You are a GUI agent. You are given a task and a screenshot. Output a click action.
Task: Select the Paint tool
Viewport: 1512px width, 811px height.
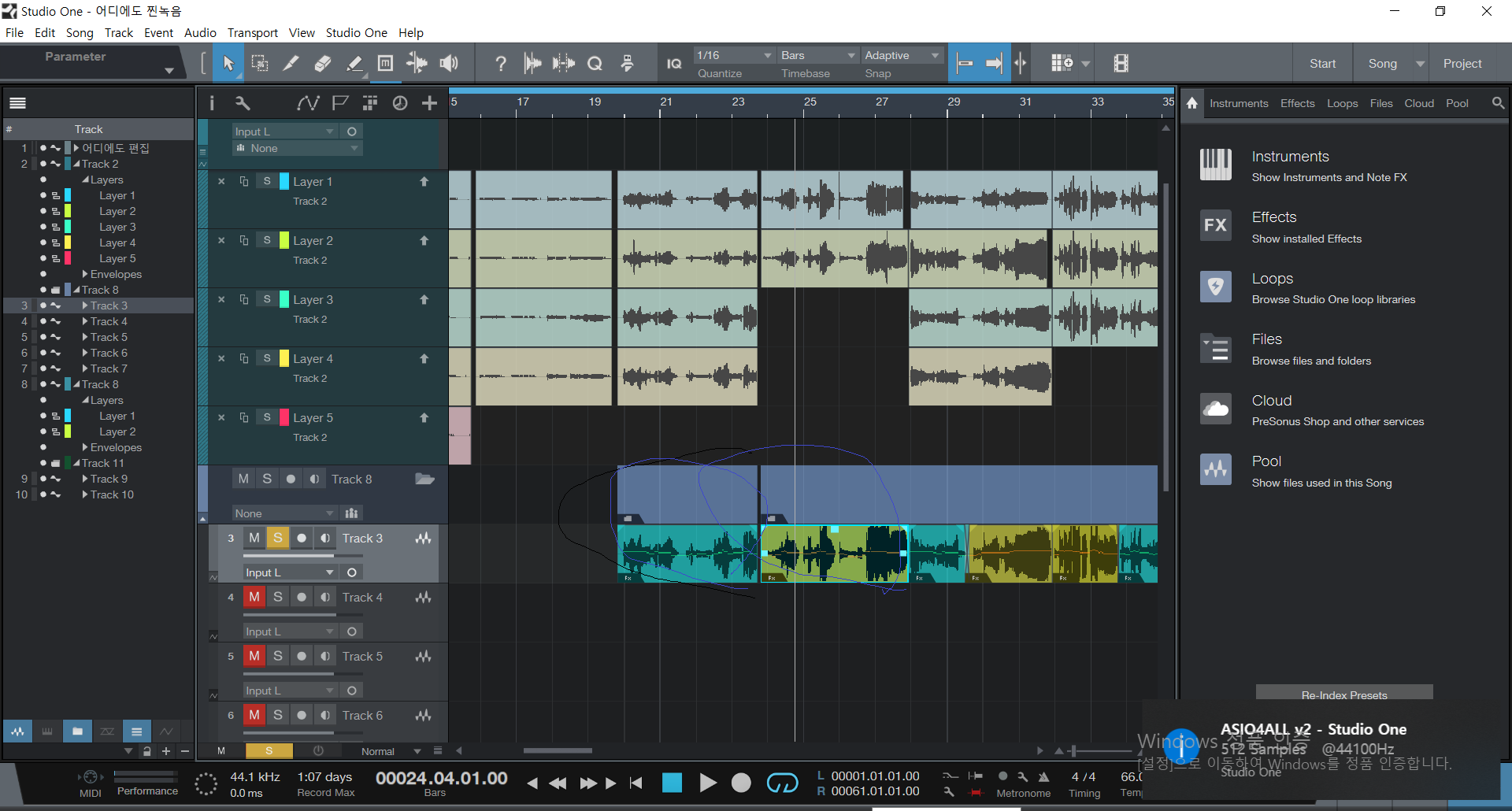pos(354,64)
